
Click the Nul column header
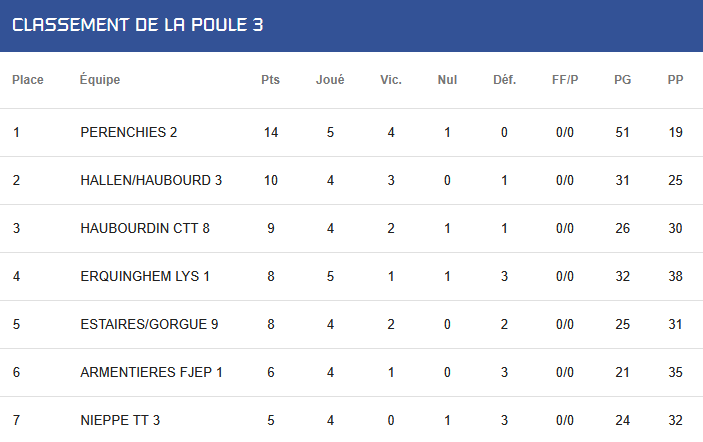point(447,80)
